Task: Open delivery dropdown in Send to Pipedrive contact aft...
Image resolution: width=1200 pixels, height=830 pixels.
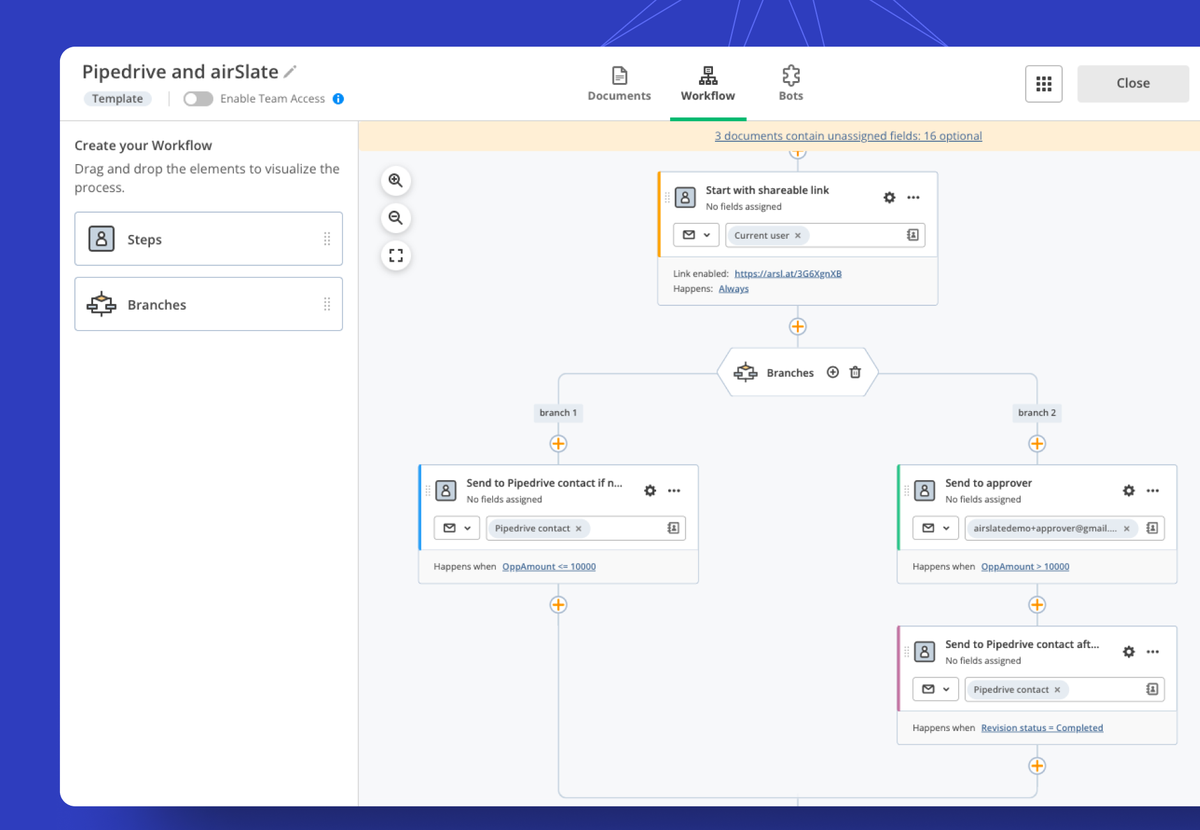Action: [x=936, y=689]
